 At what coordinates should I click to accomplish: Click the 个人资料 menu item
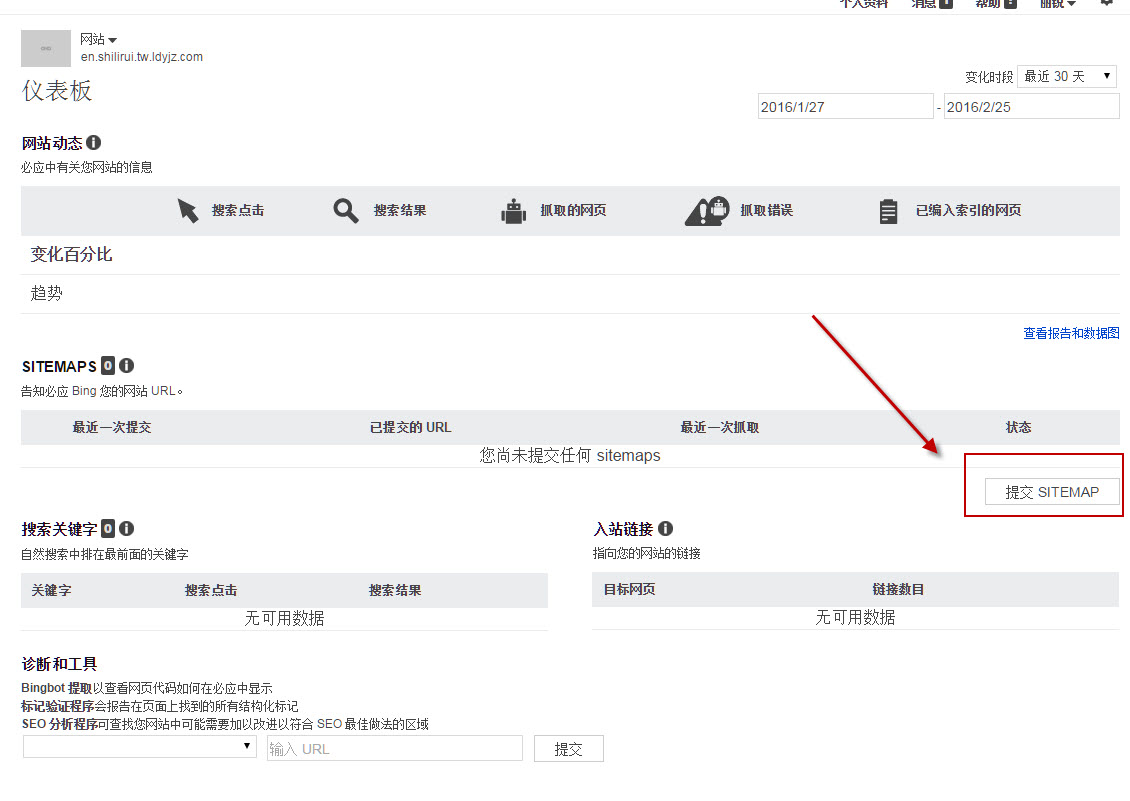(865, 4)
